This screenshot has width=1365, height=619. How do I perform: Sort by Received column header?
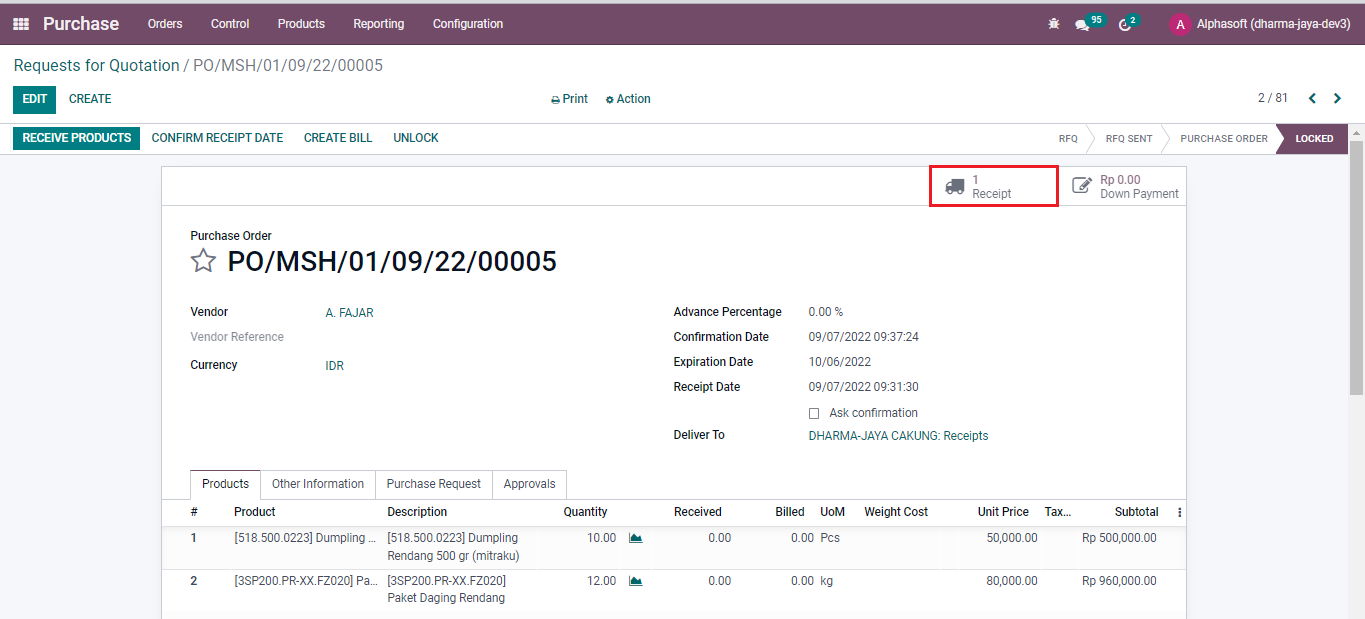click(x=697, y=512)
